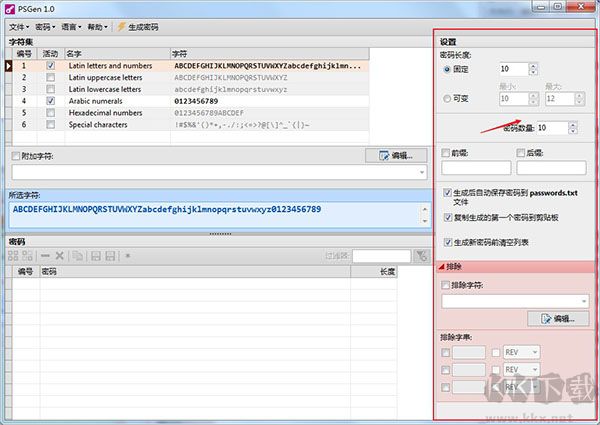Click the asterisk icon in password toolbar
This screenshot has width=600, height=425.
click(x=128, y=256)
